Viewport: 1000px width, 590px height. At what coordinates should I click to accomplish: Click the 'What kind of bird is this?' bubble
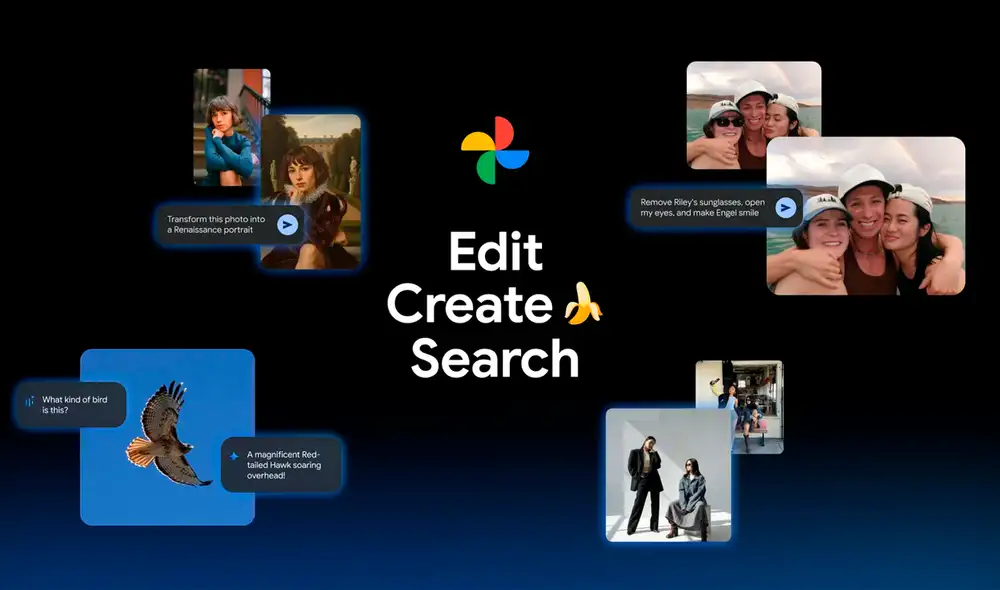point(71,404)
